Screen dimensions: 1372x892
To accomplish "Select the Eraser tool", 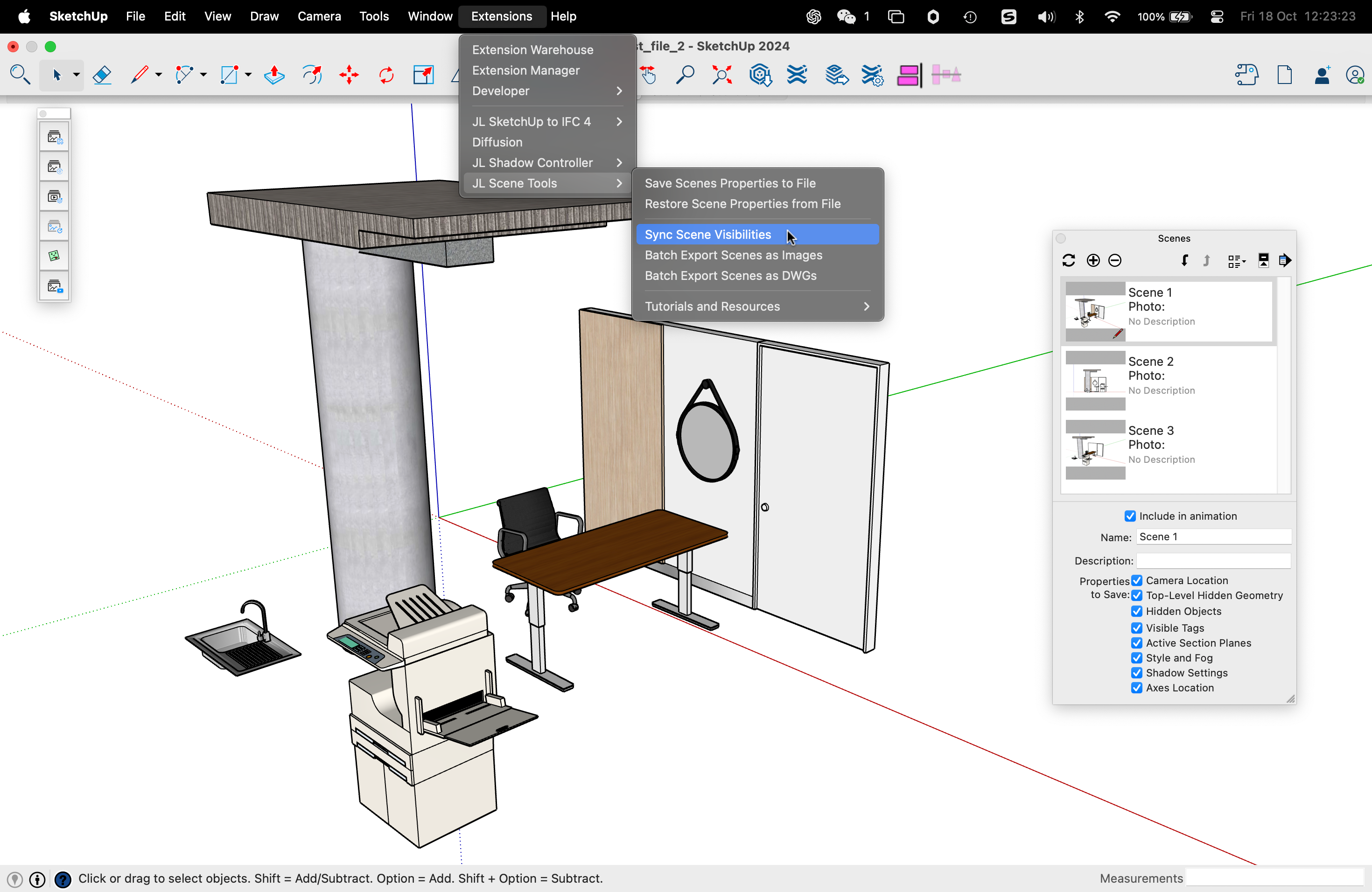I will pyautogui.click(x=102, y=75).
